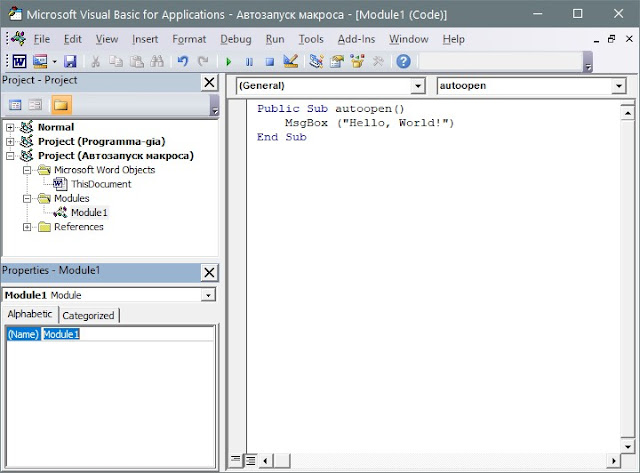Image resolution: width=640 pixels, height=473 pixels.
Task: Select ThisDocument in the project tree
Action: point(101,184)
